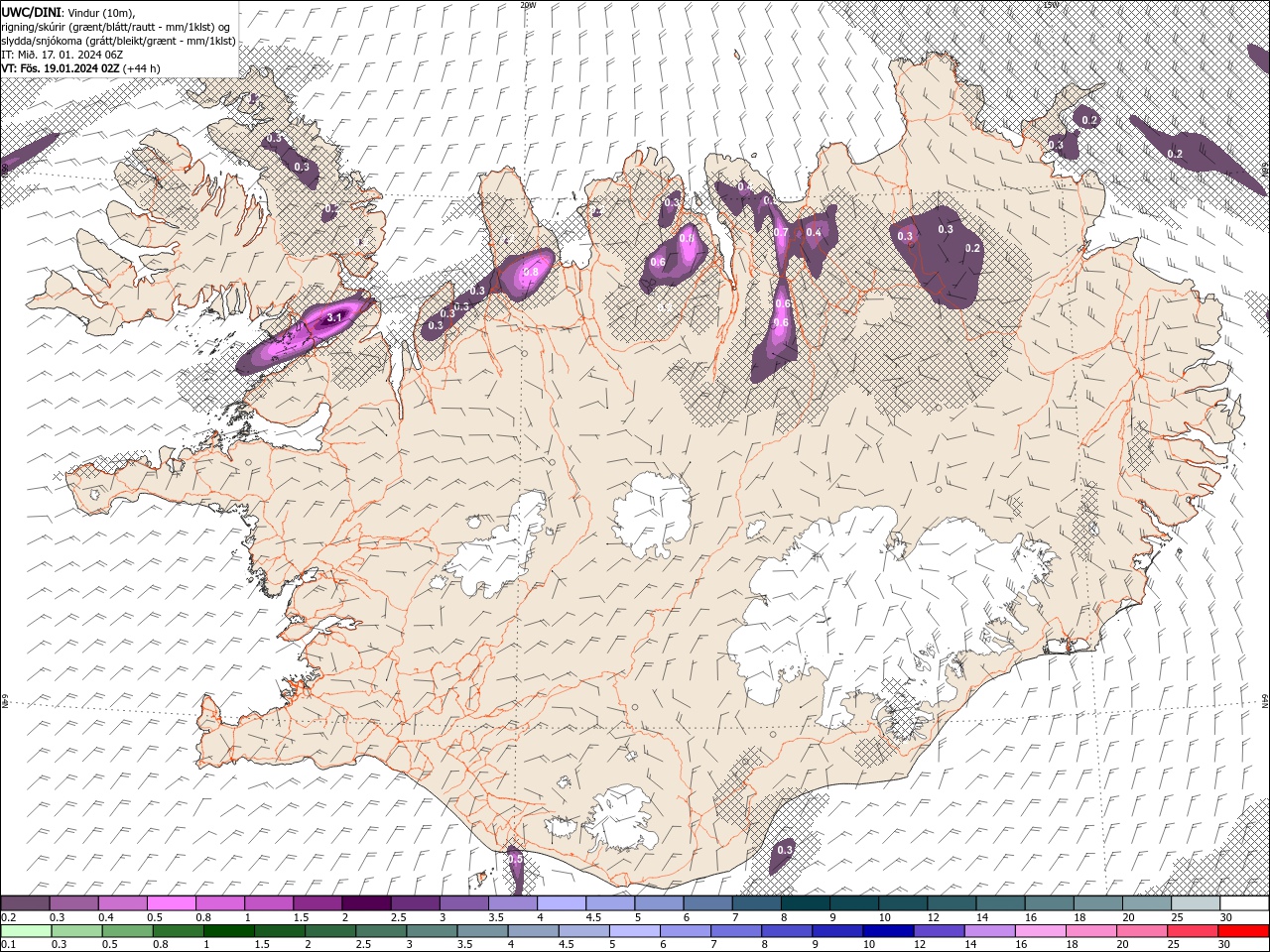This screenshot has height=952, width=1270.
Task: Pick the purple 12 rain legend swatch
Action: click(939, 931)
